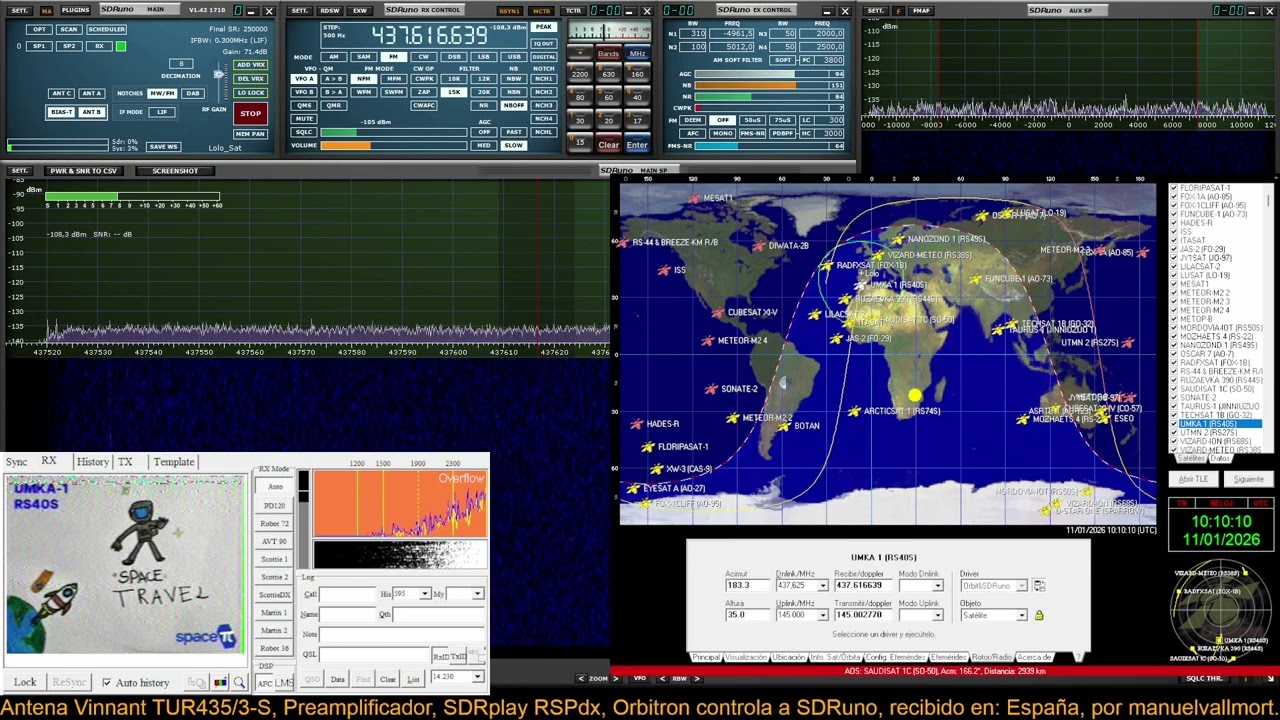Click the driver run icon next to Driver
Image resolution: width=1280 pixels, height=720 pixels.
[1039, 586]
